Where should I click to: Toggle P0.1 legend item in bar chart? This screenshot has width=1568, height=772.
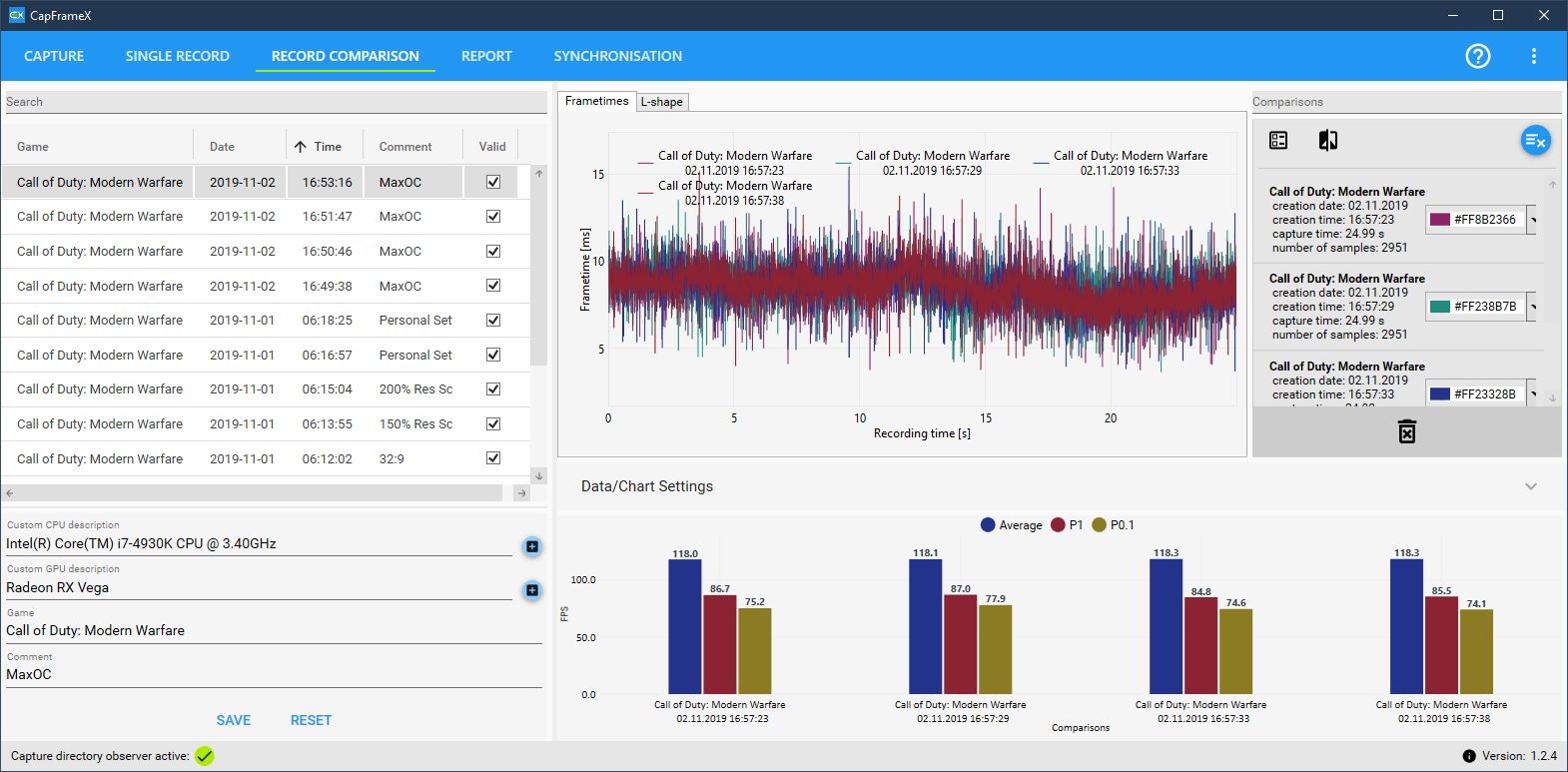point(1113,525)
